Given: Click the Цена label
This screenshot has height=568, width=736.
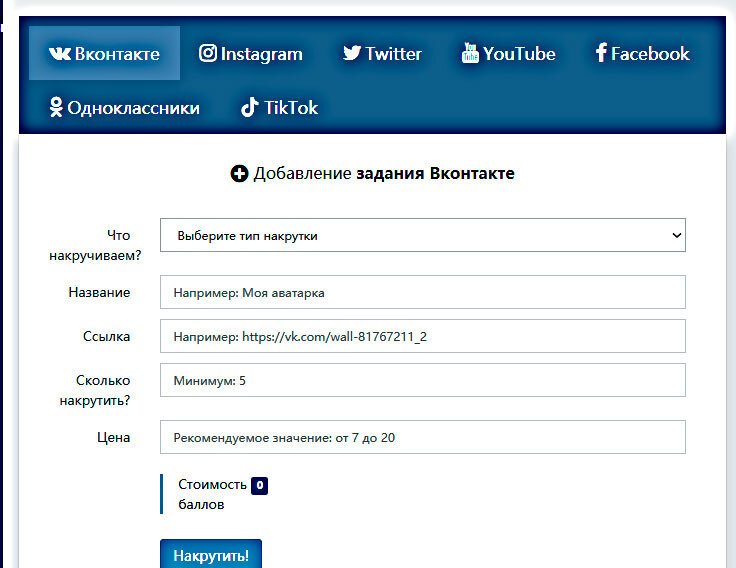Looking at the screenshot, I should tap(113, 438).
